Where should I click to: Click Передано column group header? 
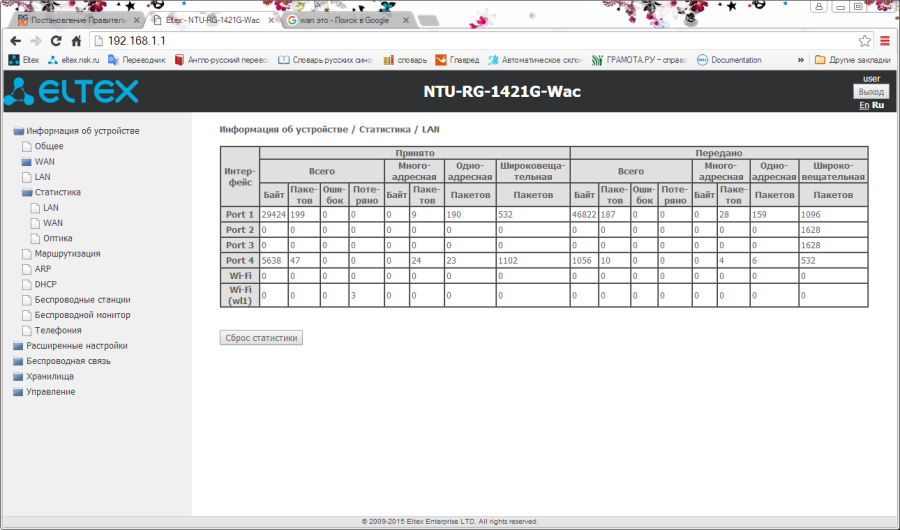pyautogui.click(x=719, y=153)
